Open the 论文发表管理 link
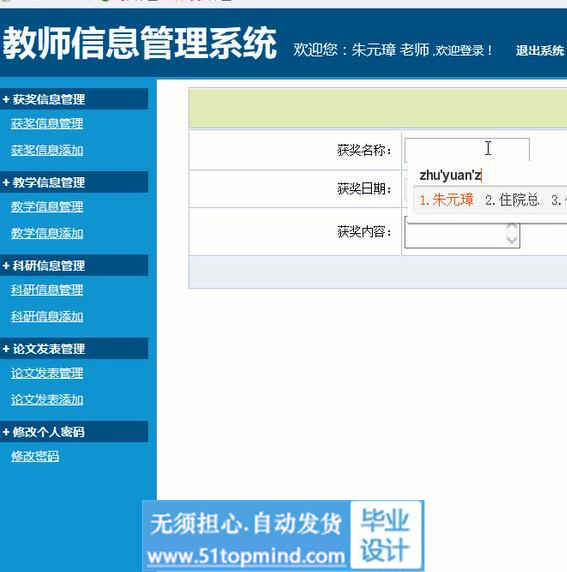This screenshot has height=572, width=567. [x=47, y=373]
